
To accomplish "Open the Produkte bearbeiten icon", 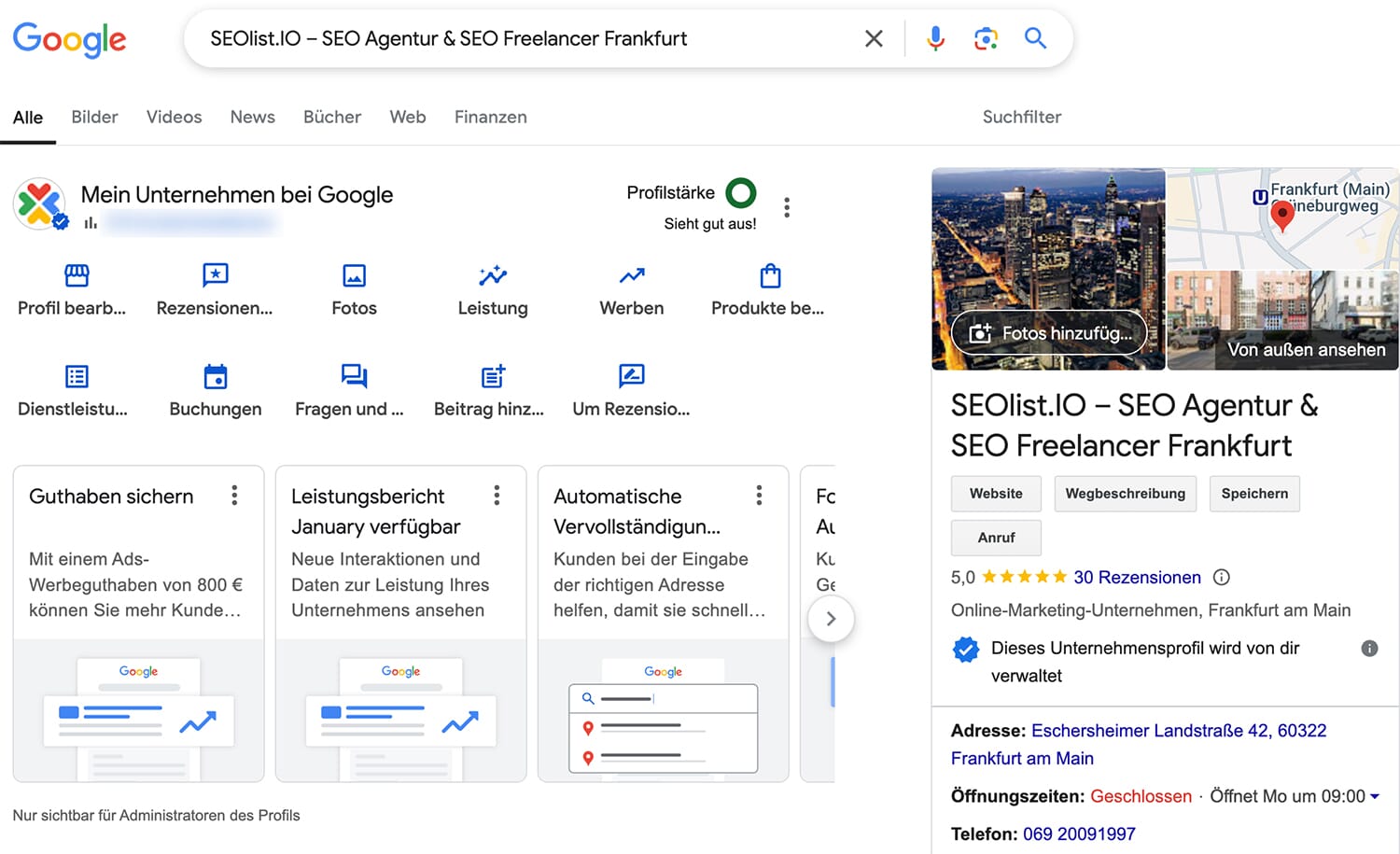I will [769, 276].
